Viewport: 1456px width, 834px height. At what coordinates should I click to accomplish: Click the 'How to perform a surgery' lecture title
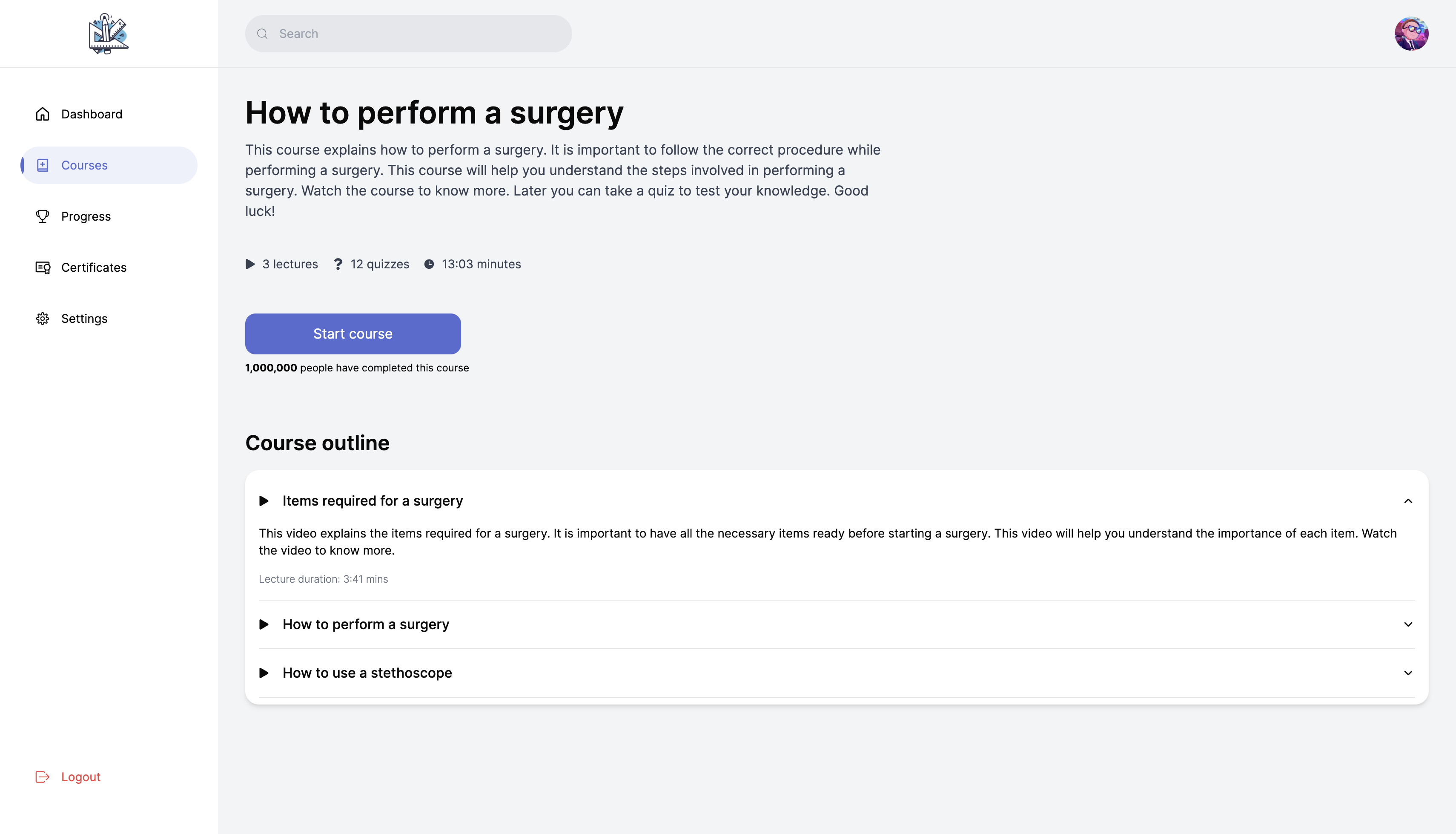pos(366,624)
